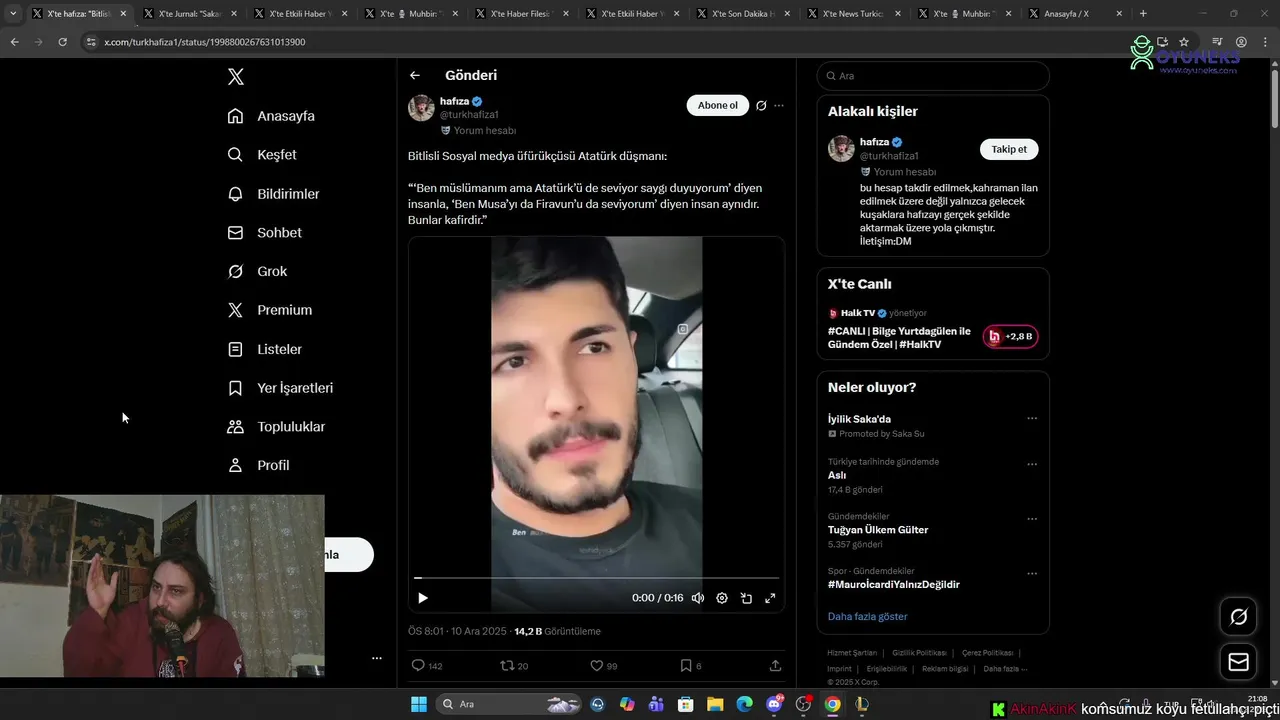1280x720 pixels.
Task: Open video settings gear
Action: [x=722, y=598]
